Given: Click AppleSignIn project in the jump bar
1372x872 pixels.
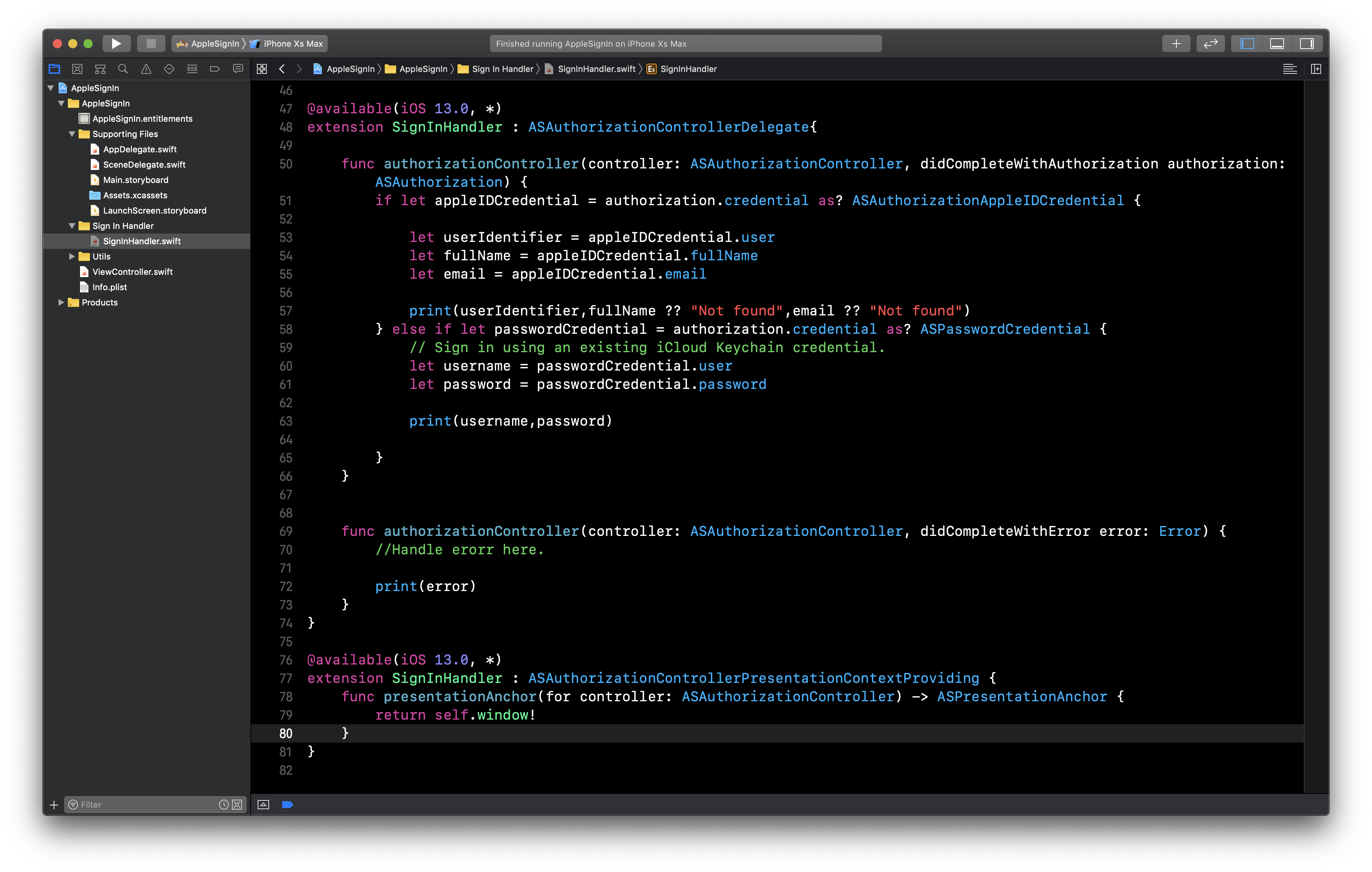Looking at the screenshot, I should [x=344, y=69].
